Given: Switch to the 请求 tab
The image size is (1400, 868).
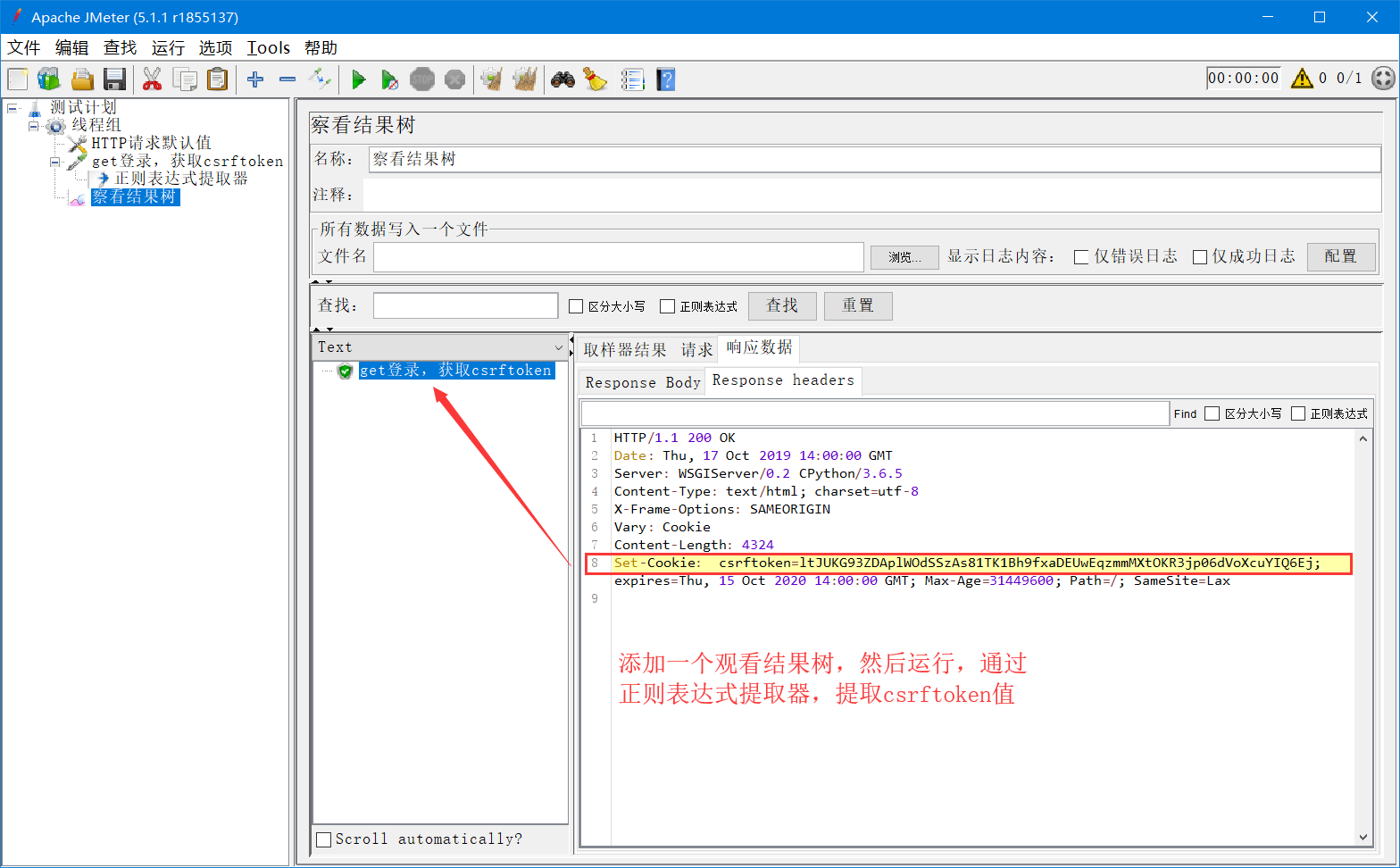Looking at the screenshot, I should click(697, 349).
